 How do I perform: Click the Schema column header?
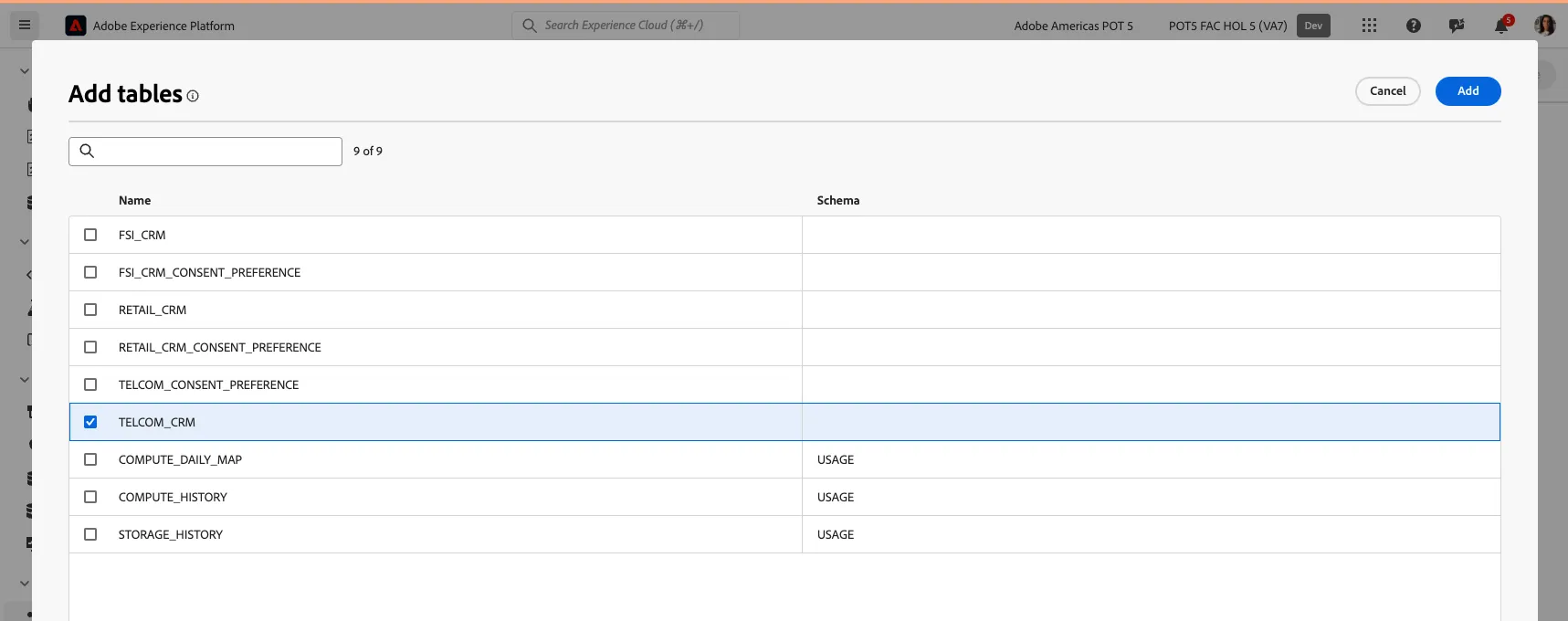837,200
